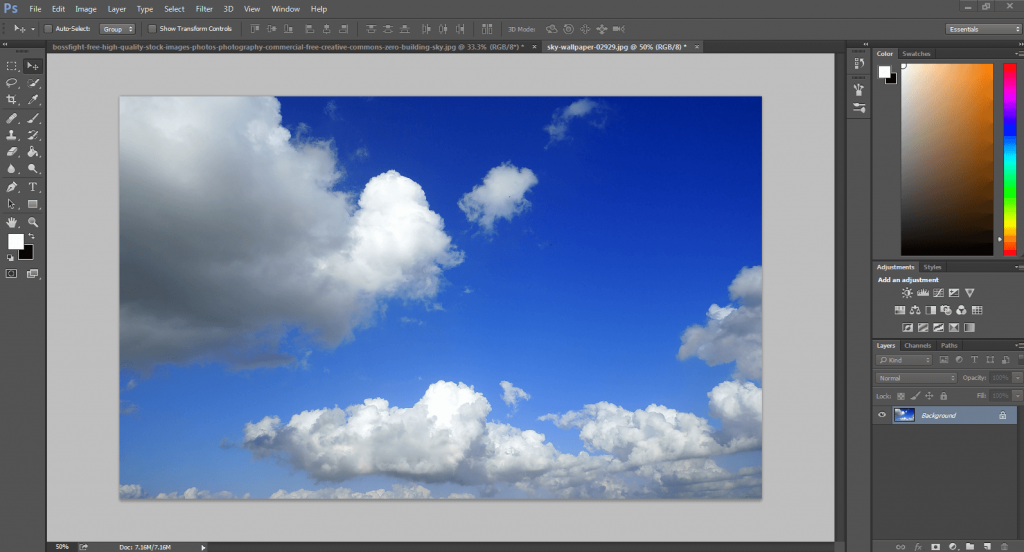Screen dimensions: 1024x552
Task: Select the Hand tool
Action: [12, 223]
